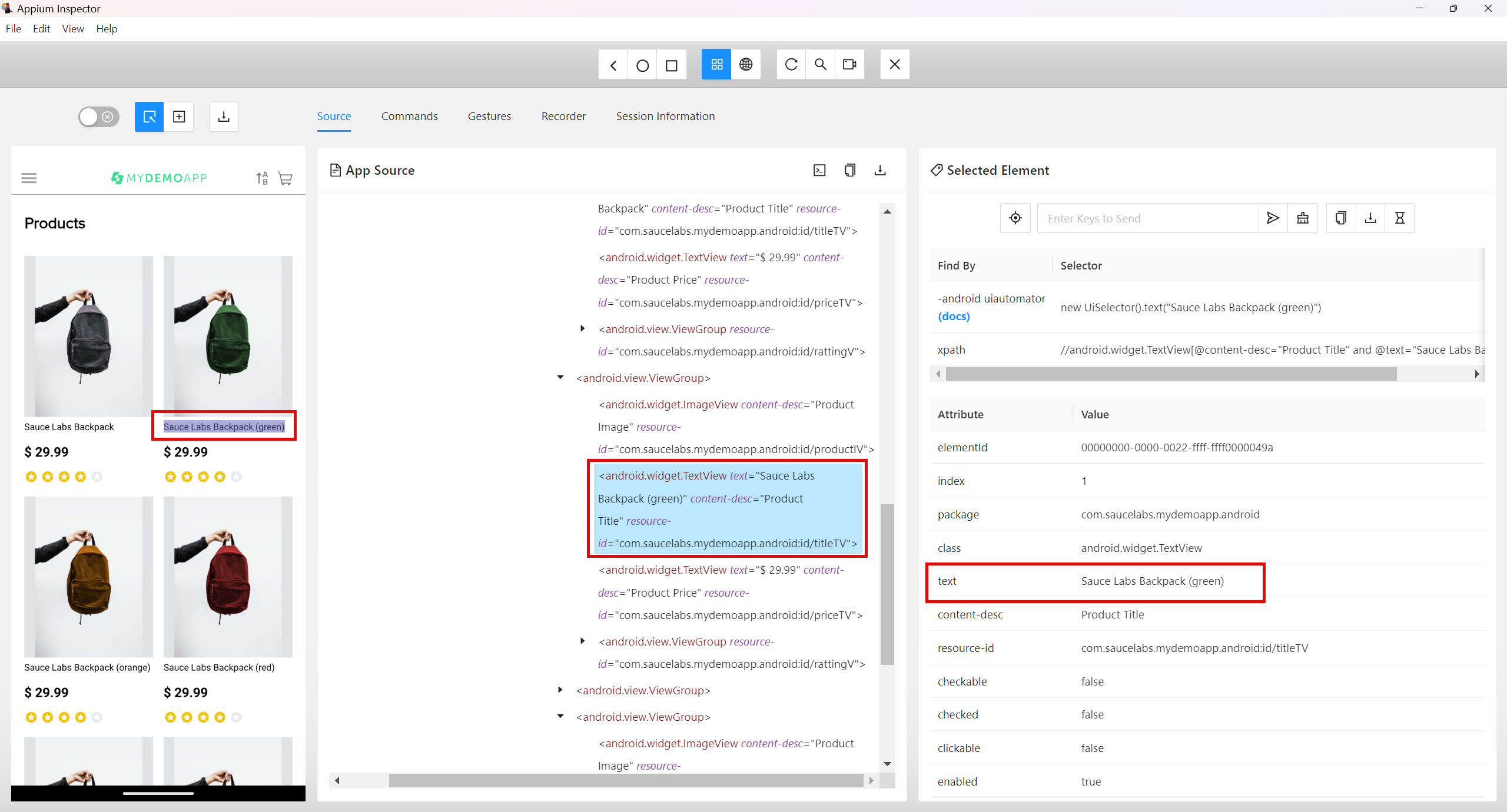Image resolution: width=1507 pixels, height=812 pixels.
Task: Copy XML source to clipboard
Action: [849, 170]
